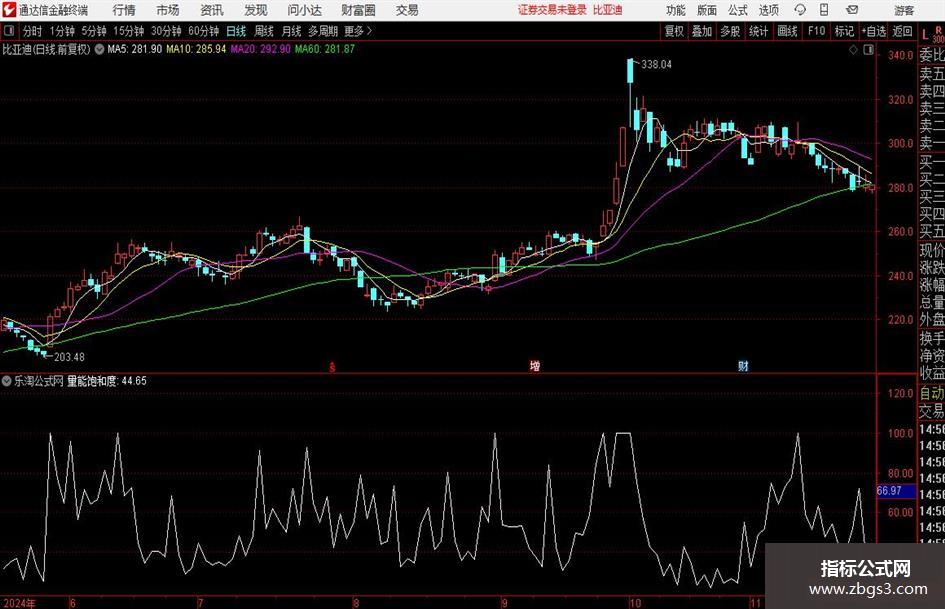Screen dimensions: 945x609
Task: Click the 自动 label in right panel
Action: pyautogui.click(x=932, y=393)
